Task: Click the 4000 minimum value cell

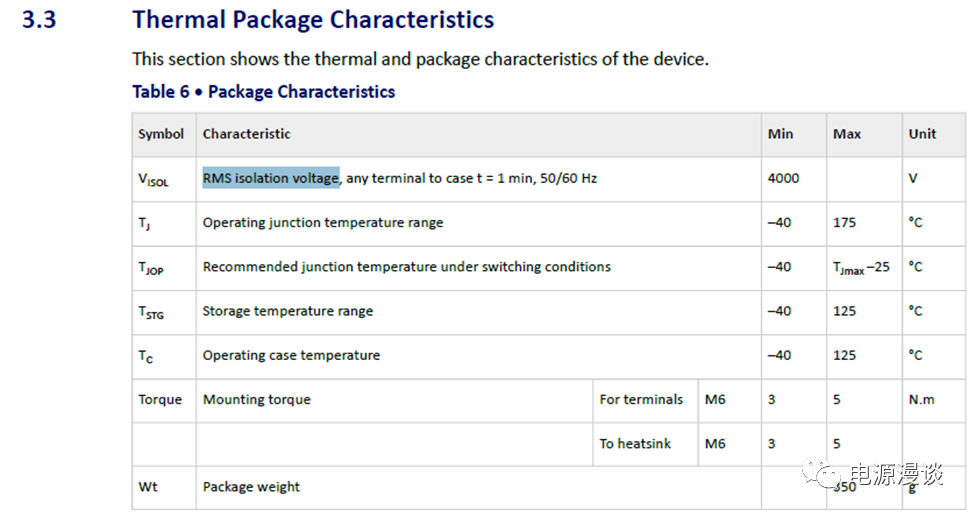Action: (x=783, y=178)
